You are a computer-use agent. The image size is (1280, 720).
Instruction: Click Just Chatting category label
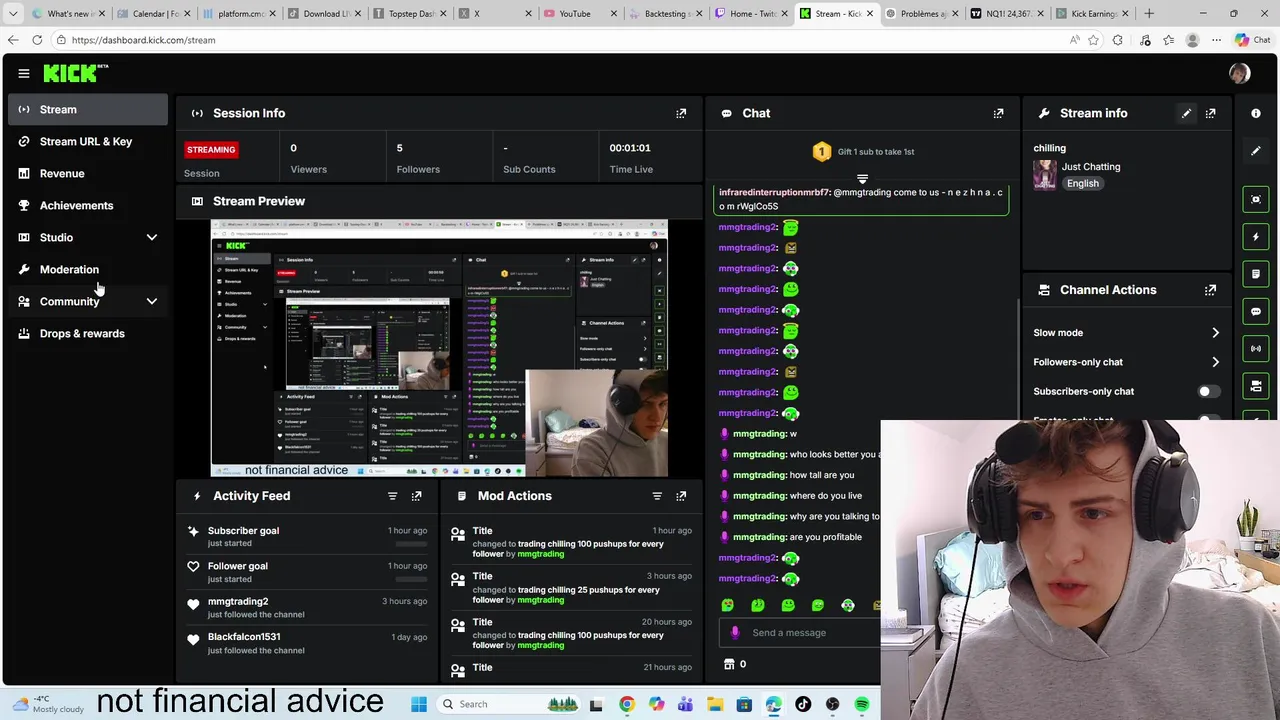[x=1091, y=167]
